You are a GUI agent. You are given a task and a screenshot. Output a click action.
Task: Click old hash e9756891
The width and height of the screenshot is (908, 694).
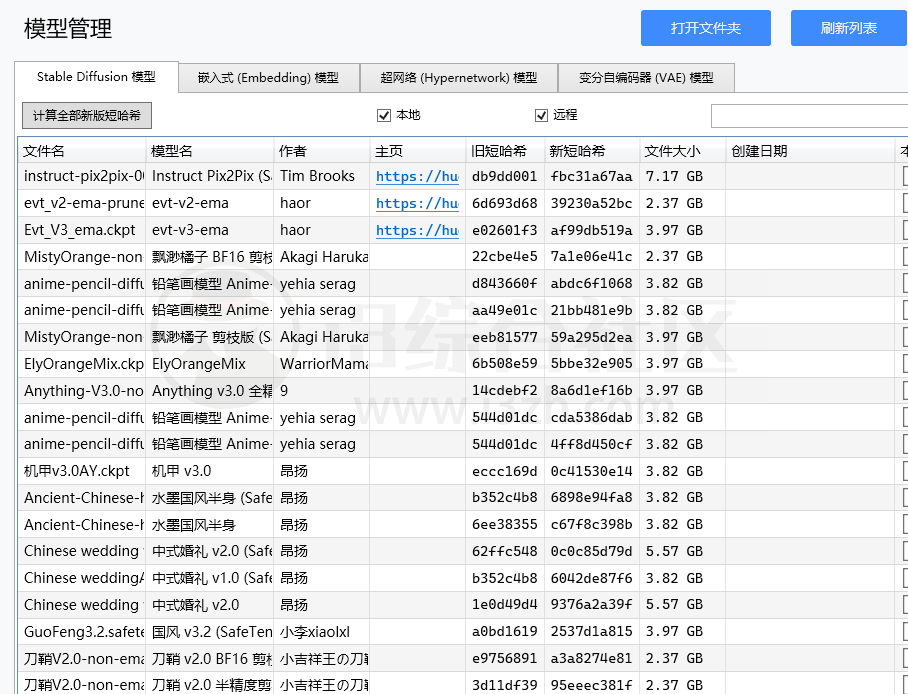point(505,659)
